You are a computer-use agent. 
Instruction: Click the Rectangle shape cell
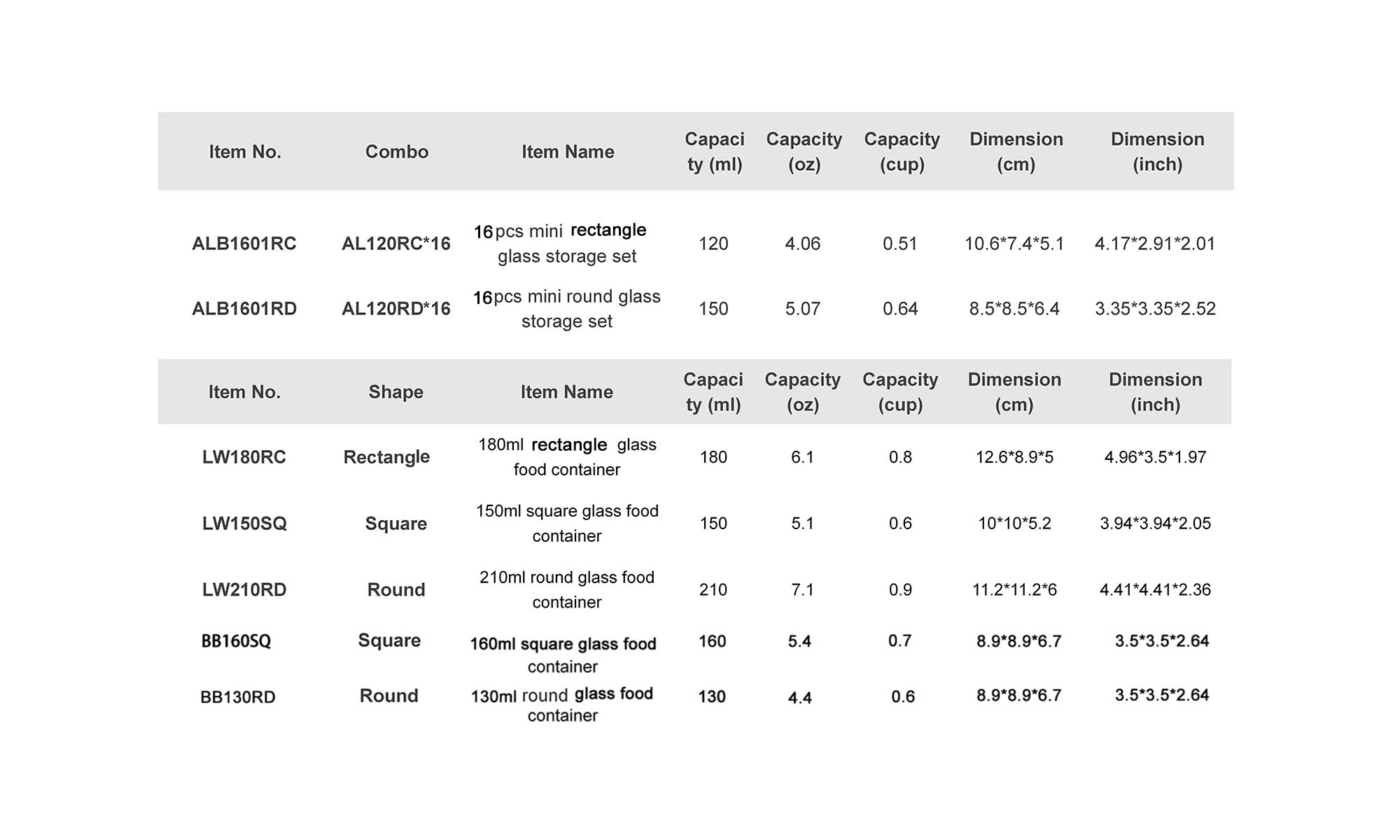386,458
